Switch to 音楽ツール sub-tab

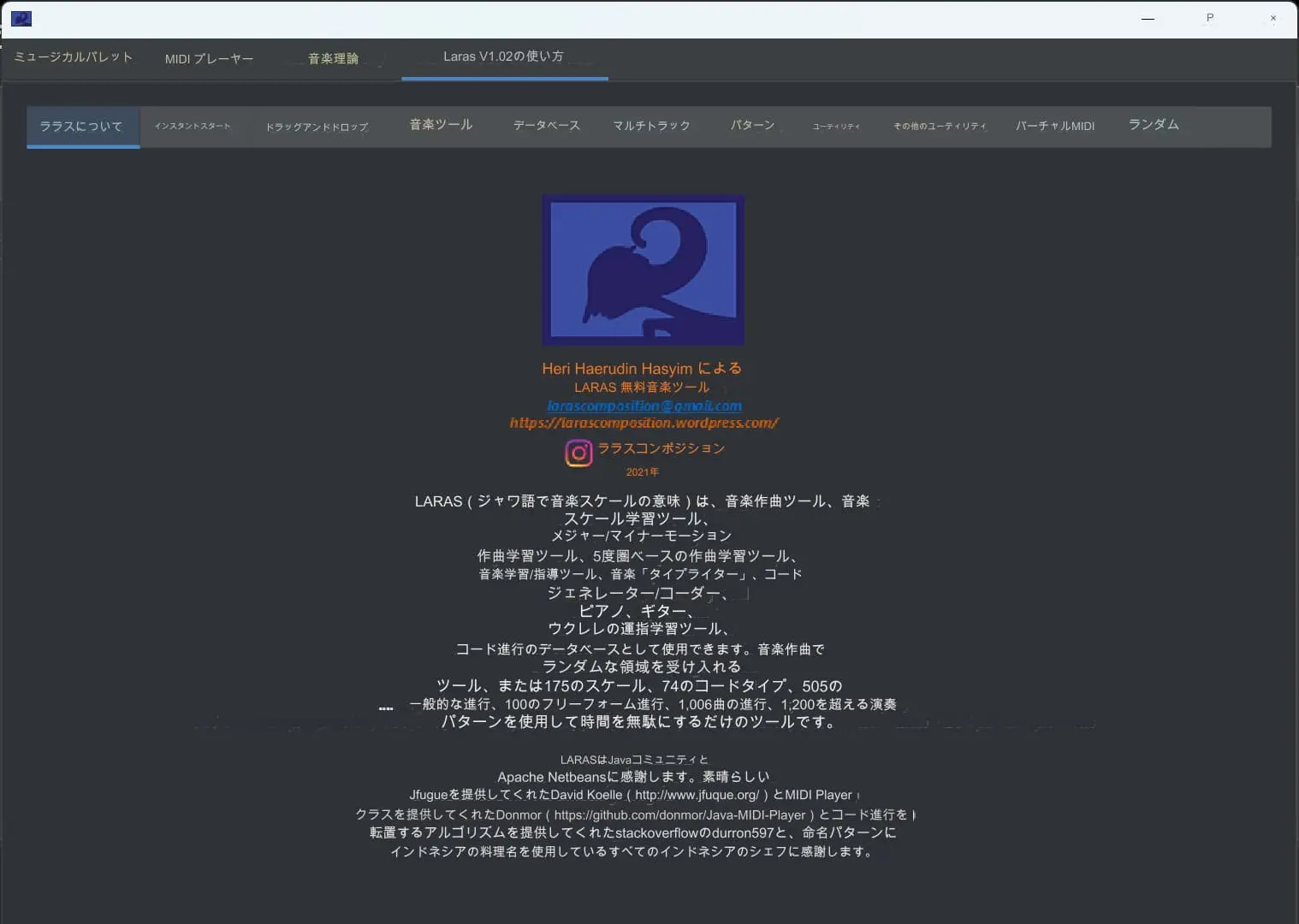pyautogui.click(x=441, y=125)
